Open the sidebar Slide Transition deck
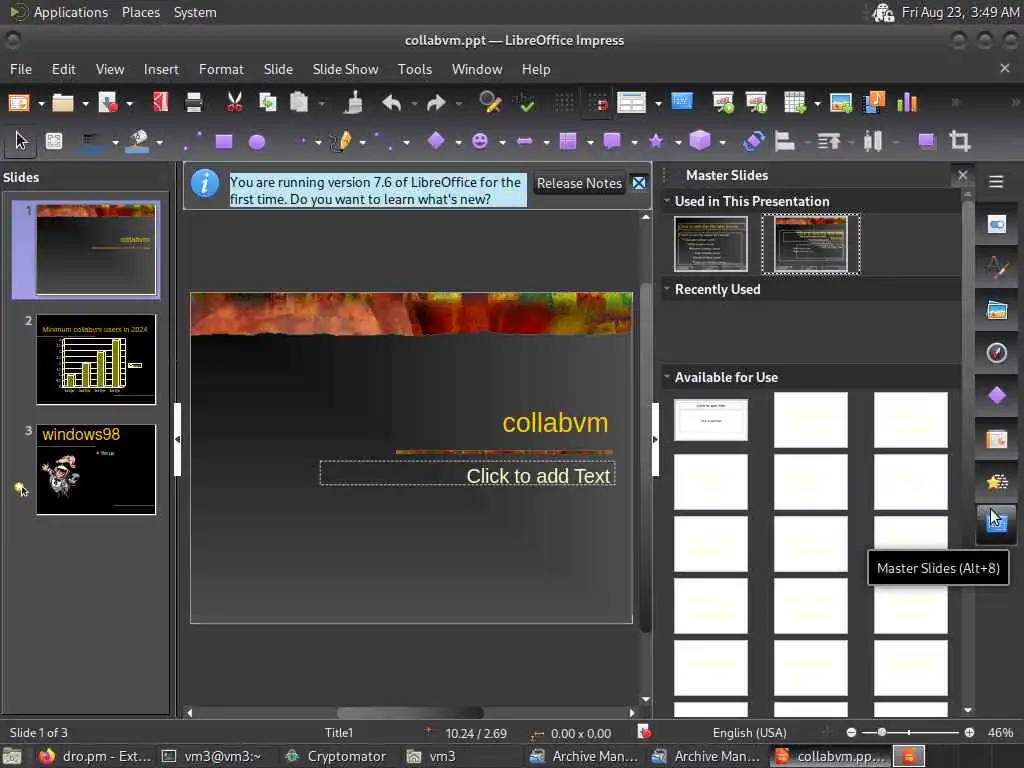 (997, 440)
